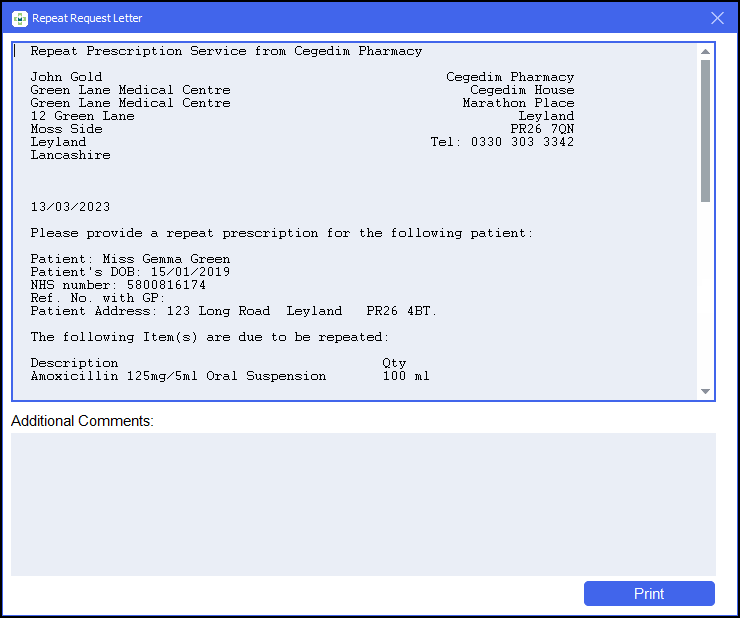Click the empty scrollbar track below the thumb
The width and height of the screenshot is (740, 618).
[705, 300]
